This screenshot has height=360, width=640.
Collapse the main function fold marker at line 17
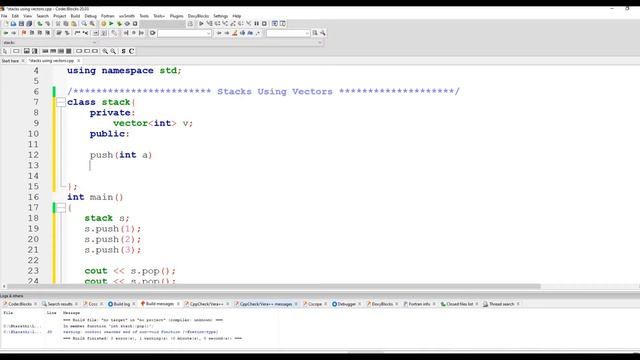coord(61,208)
